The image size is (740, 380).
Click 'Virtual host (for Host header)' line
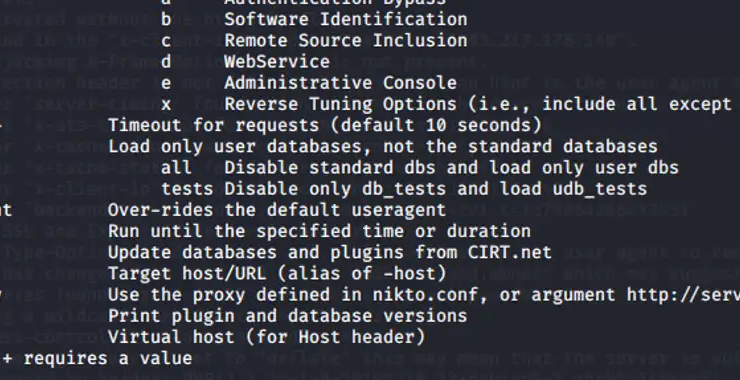point(267,337)
